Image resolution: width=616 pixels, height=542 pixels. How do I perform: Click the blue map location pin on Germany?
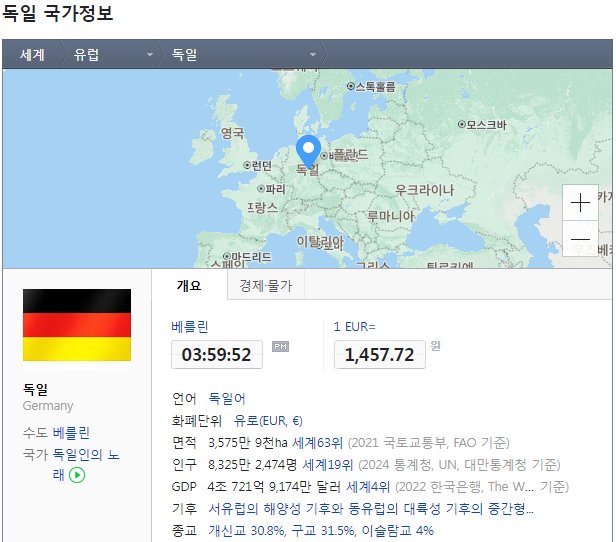pyautogui.click(x=308, y=152)
